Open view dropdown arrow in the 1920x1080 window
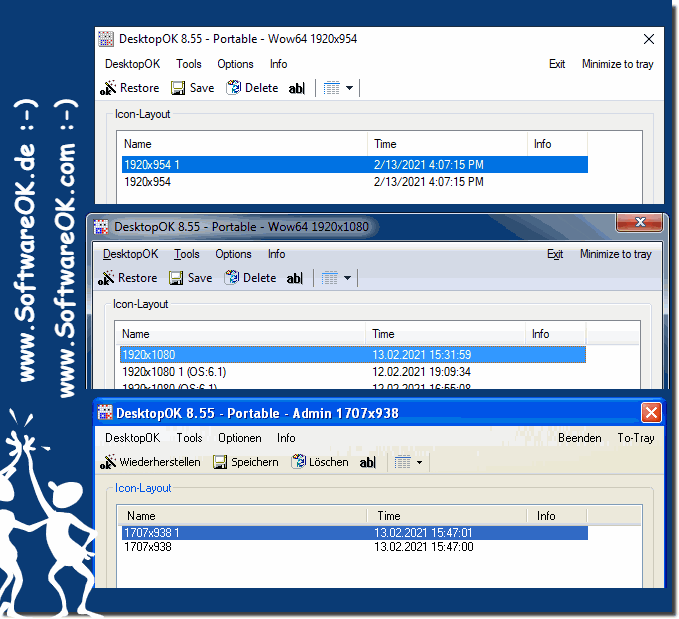The width and height of the screenshot is (679, 619). [x=348, y=279]
